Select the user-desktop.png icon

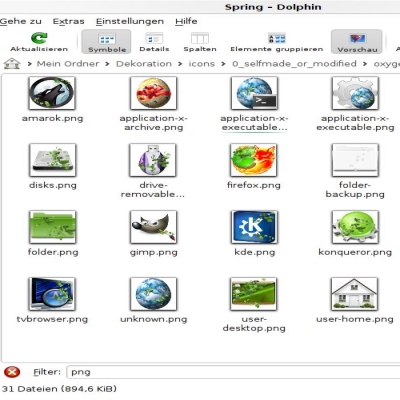tap(254, 294)
